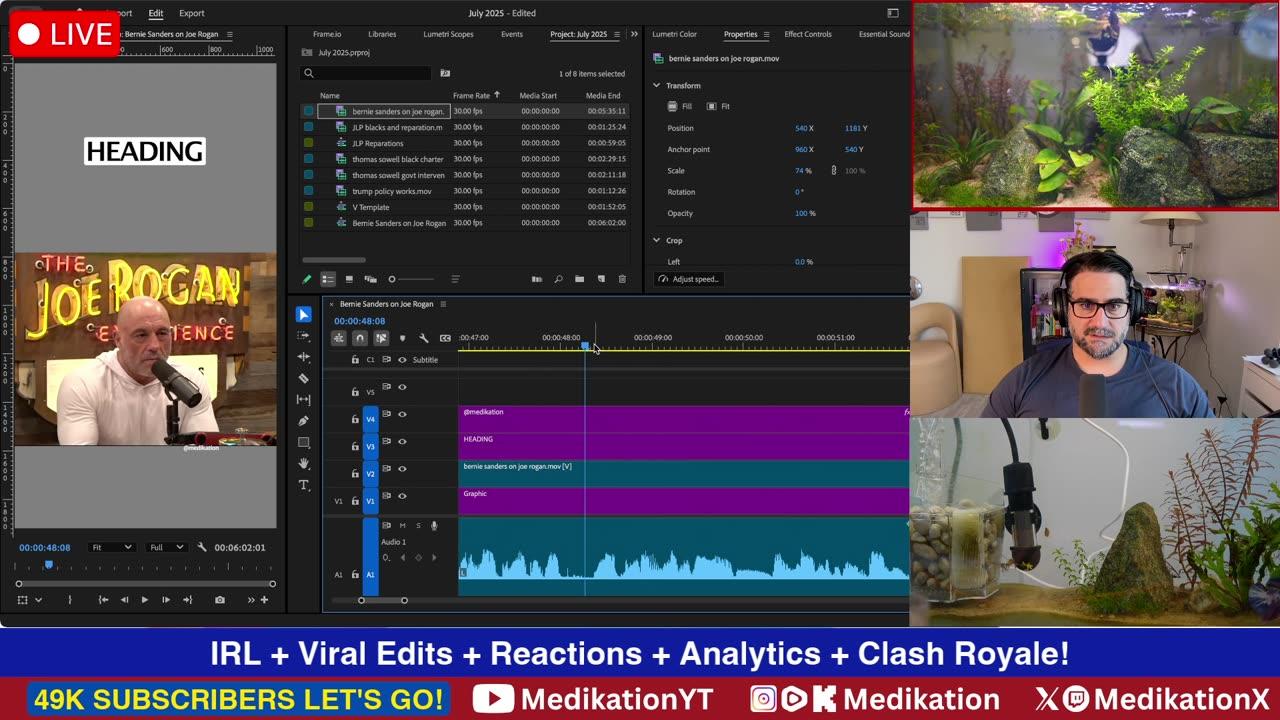Screen dimensions: 1280x720
Task: Mute the Audio 1 track
Action: [402, 525]
